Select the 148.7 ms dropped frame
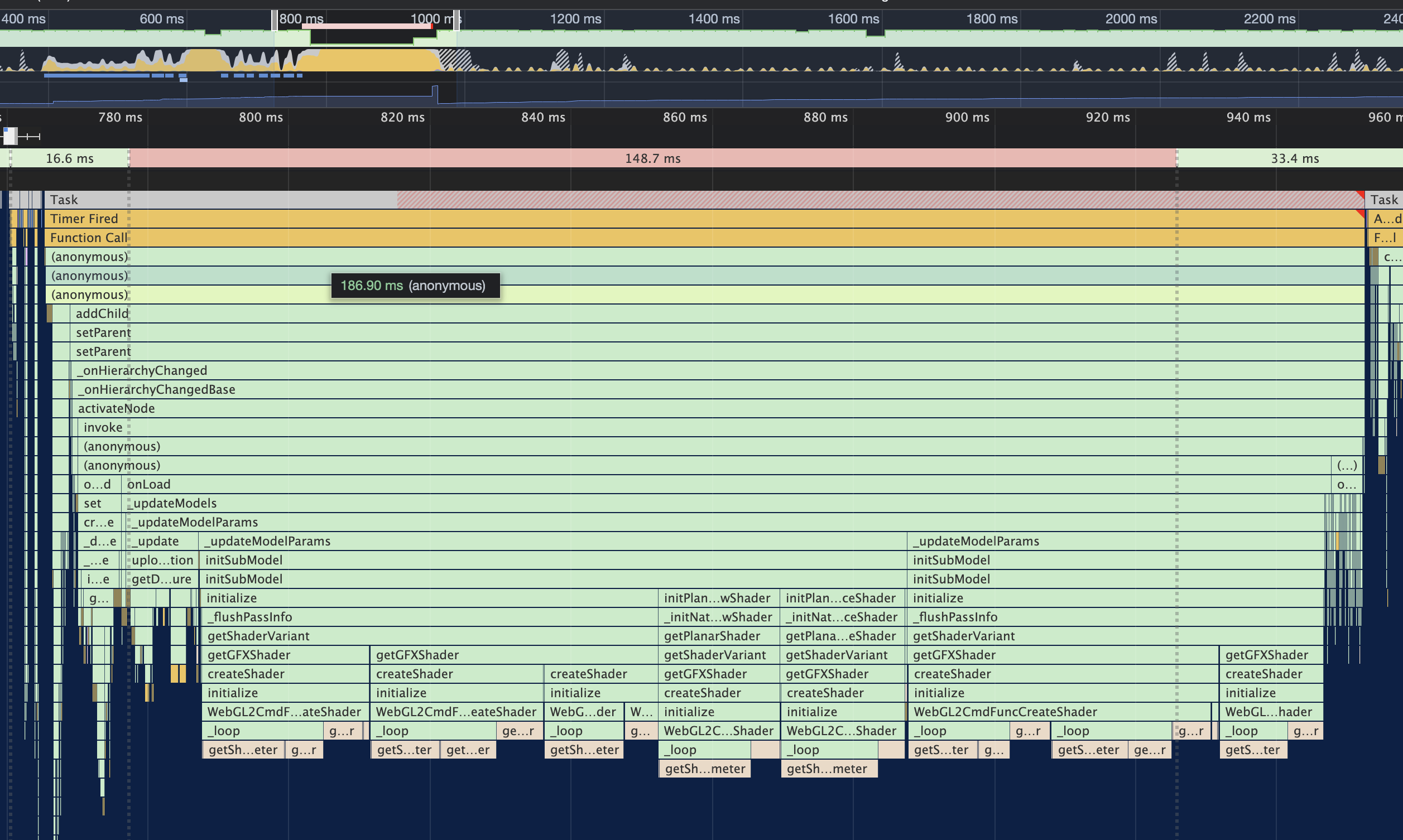1403x840 pixels. (x=652, y=158)
